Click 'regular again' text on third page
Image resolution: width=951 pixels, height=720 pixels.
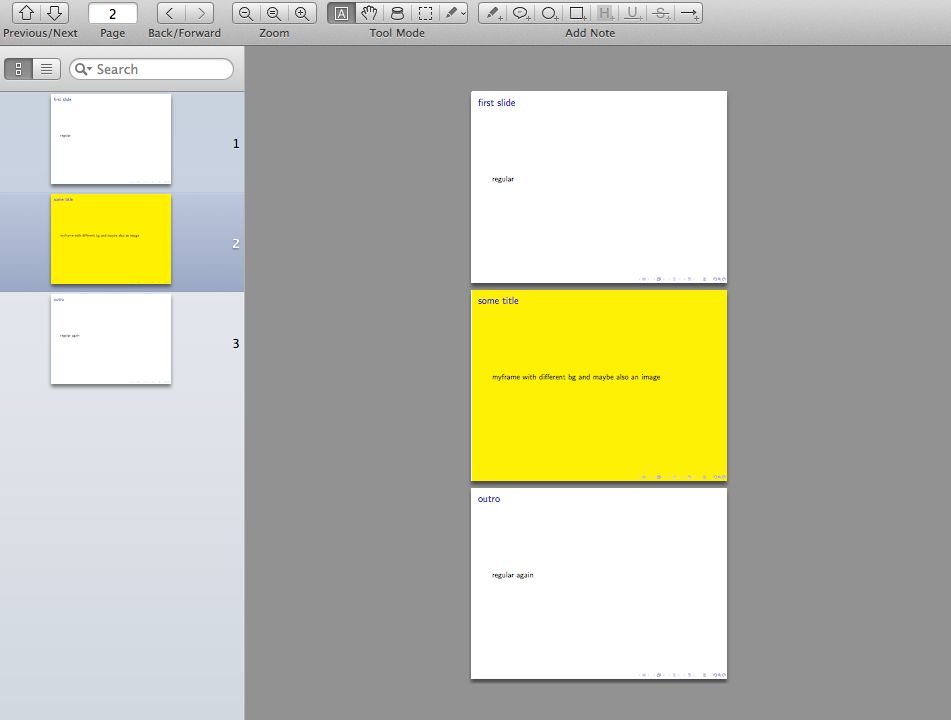point(512,575)
